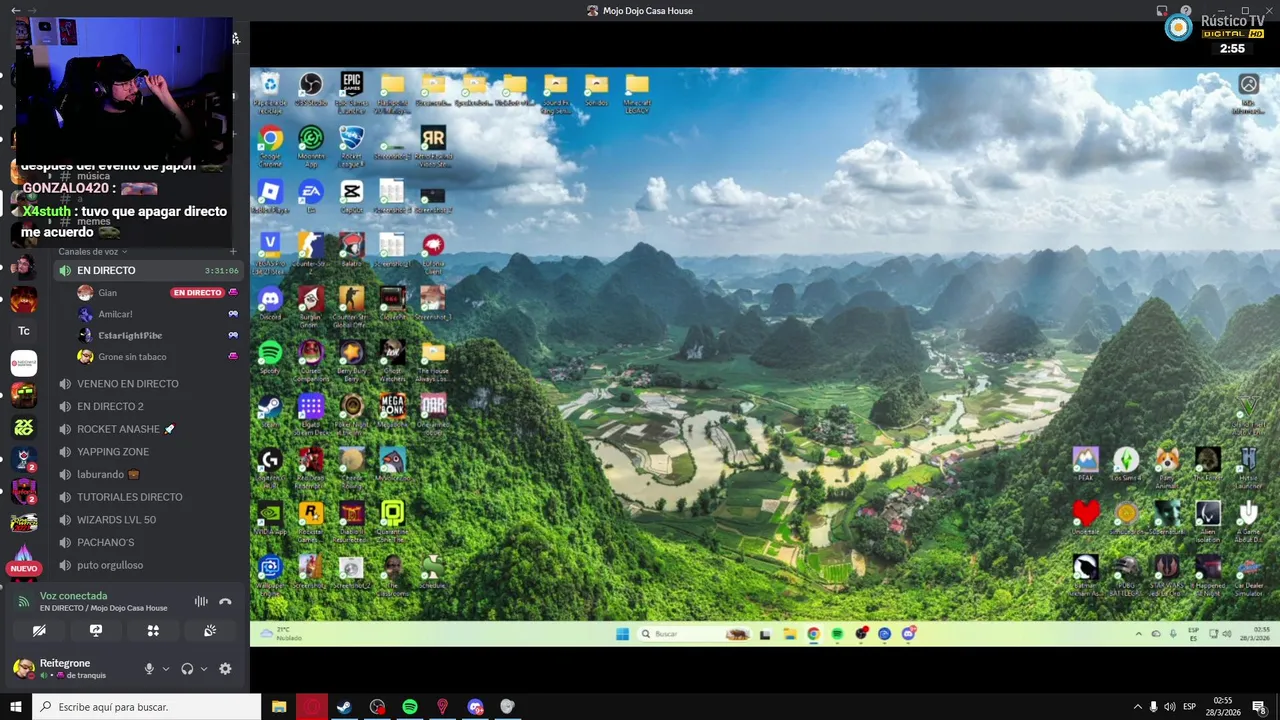
Task: Disconnect from the voice channel
Action: (225, 601)
